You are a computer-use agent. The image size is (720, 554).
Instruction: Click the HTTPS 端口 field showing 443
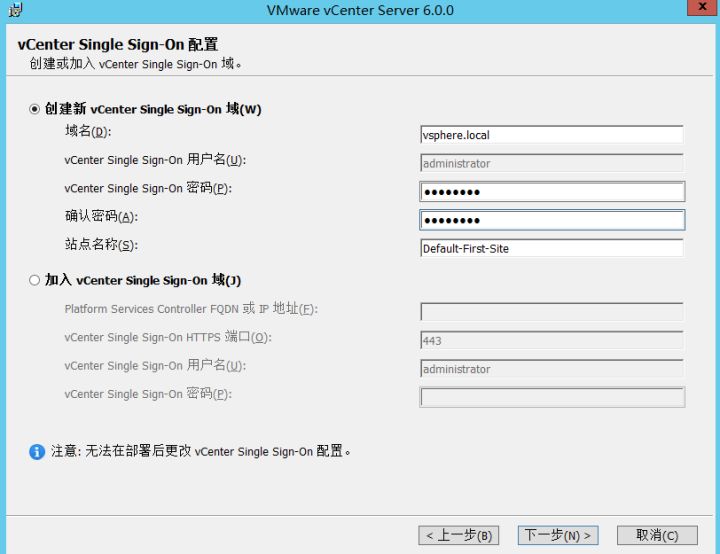[x=552, y=340]
